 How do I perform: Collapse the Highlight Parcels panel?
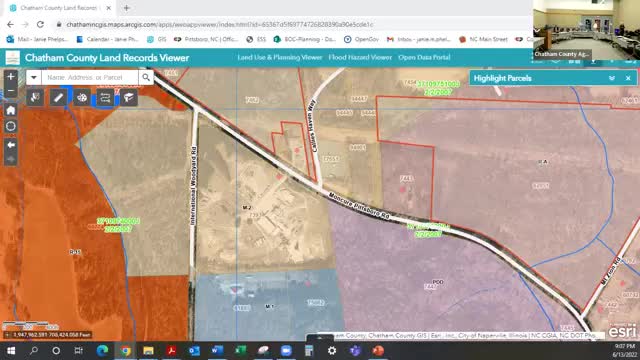coord(611,78)
